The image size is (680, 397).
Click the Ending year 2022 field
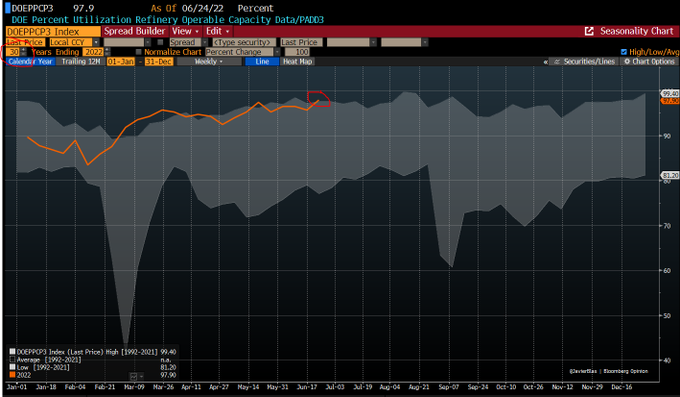(93, 52)
